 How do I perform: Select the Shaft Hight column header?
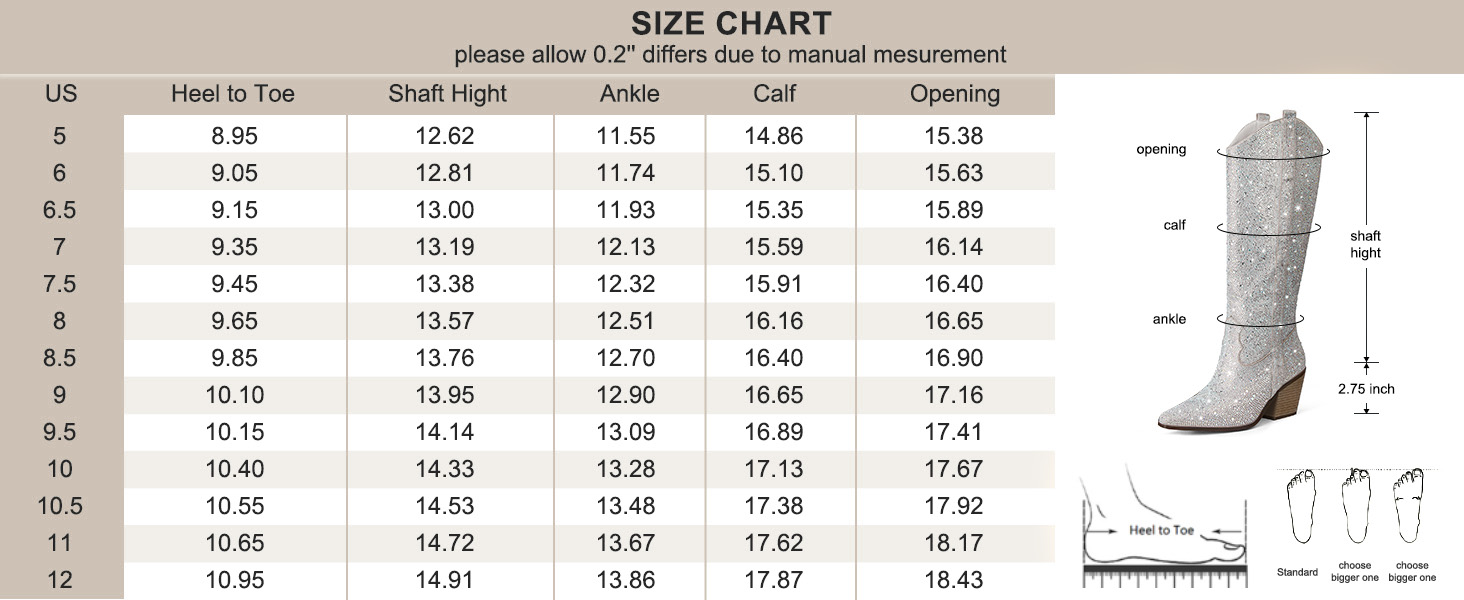[x=447, y=94]
